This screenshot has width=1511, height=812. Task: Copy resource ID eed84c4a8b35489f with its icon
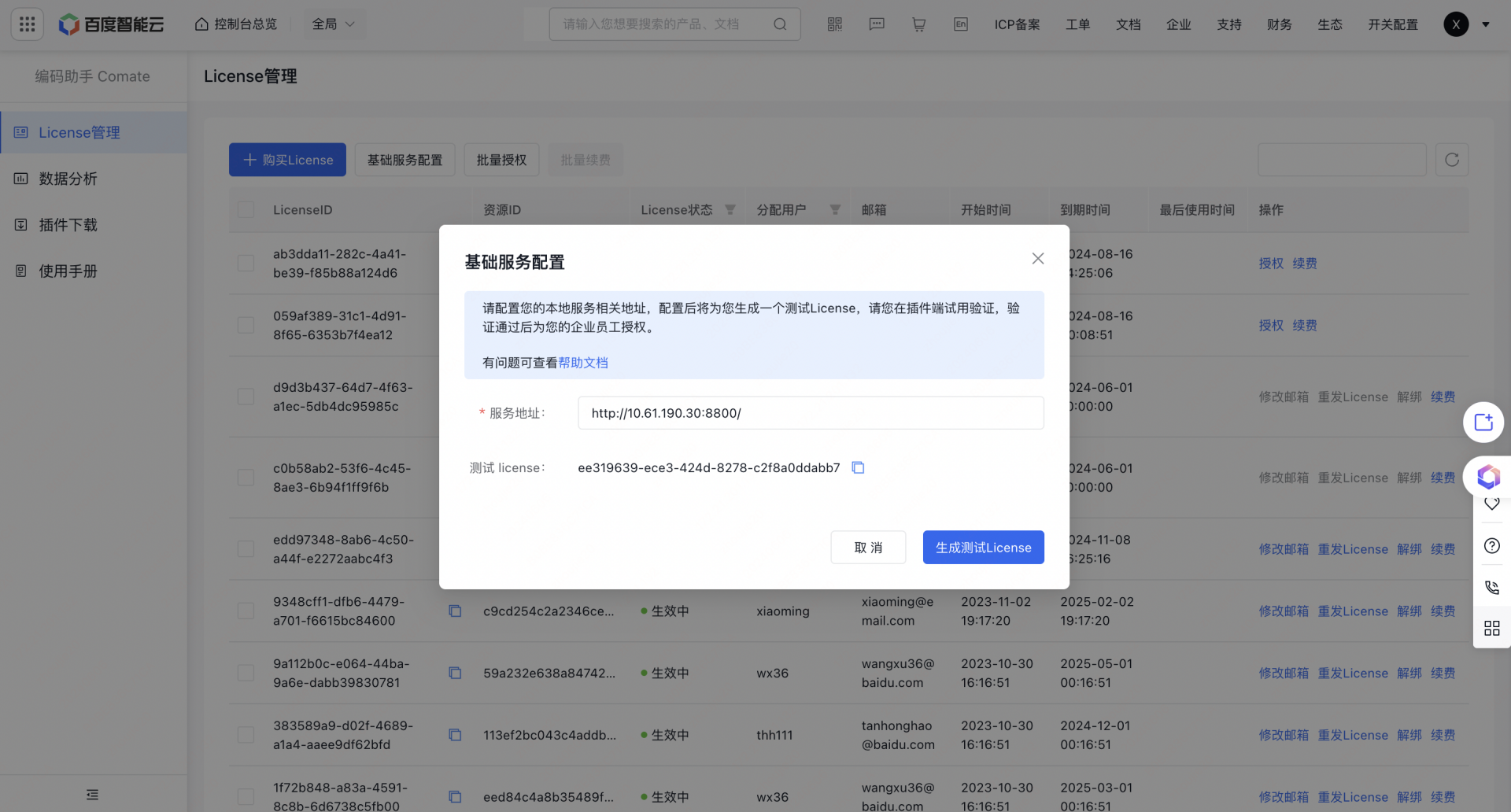click(x=455, y=797)
